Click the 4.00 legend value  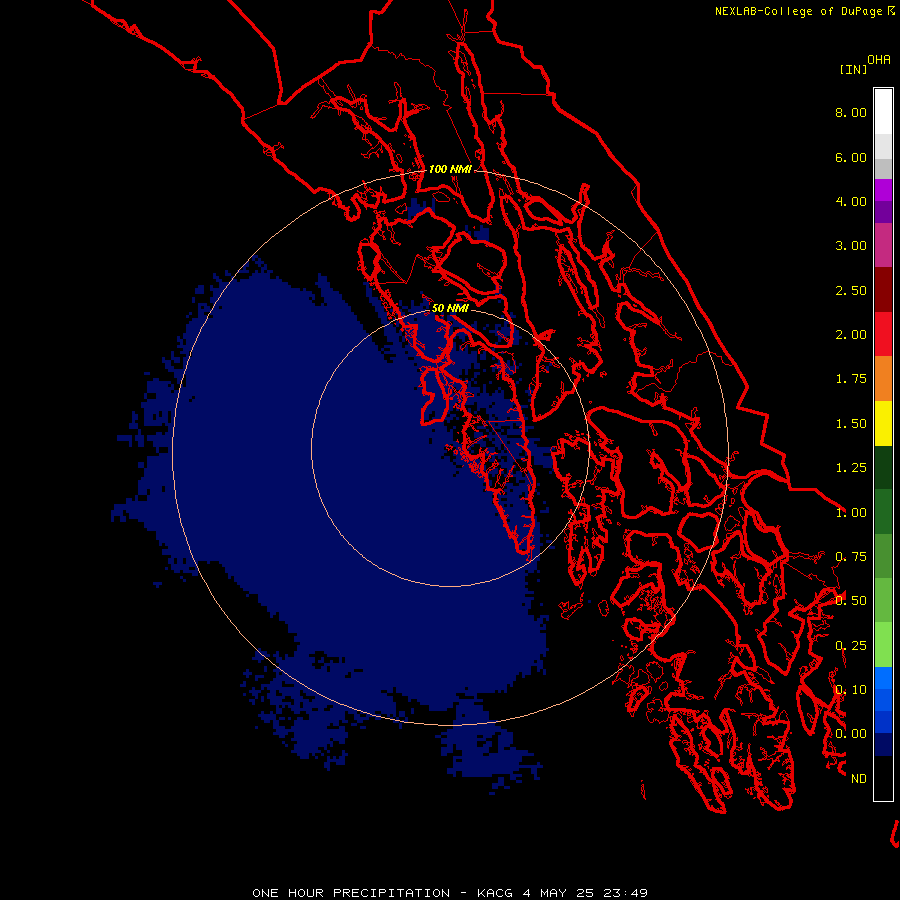point(851,201)
